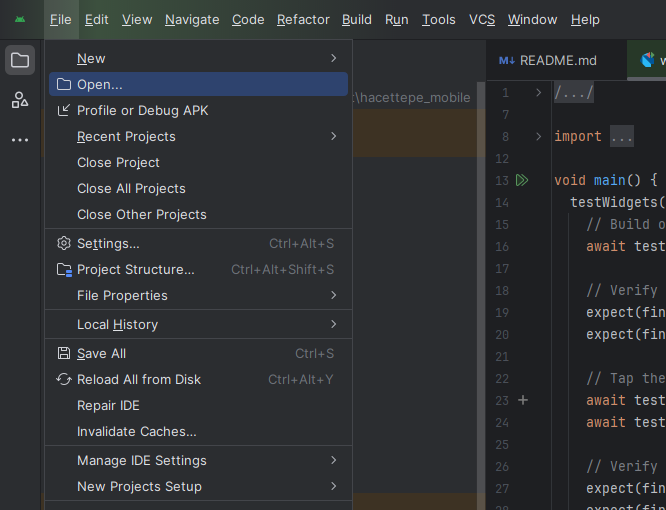Select Open... in the File menu
This screenshot has width=666, height=510.
[x=198, y=84]
